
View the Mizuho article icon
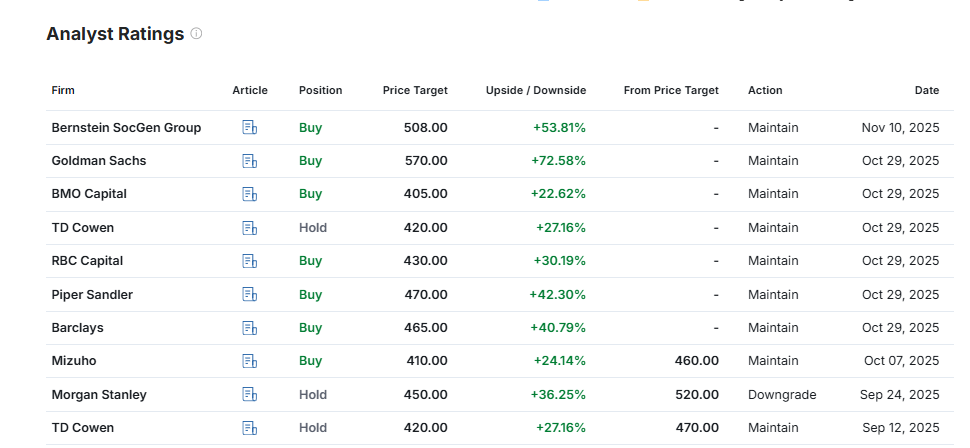[250, 361]
